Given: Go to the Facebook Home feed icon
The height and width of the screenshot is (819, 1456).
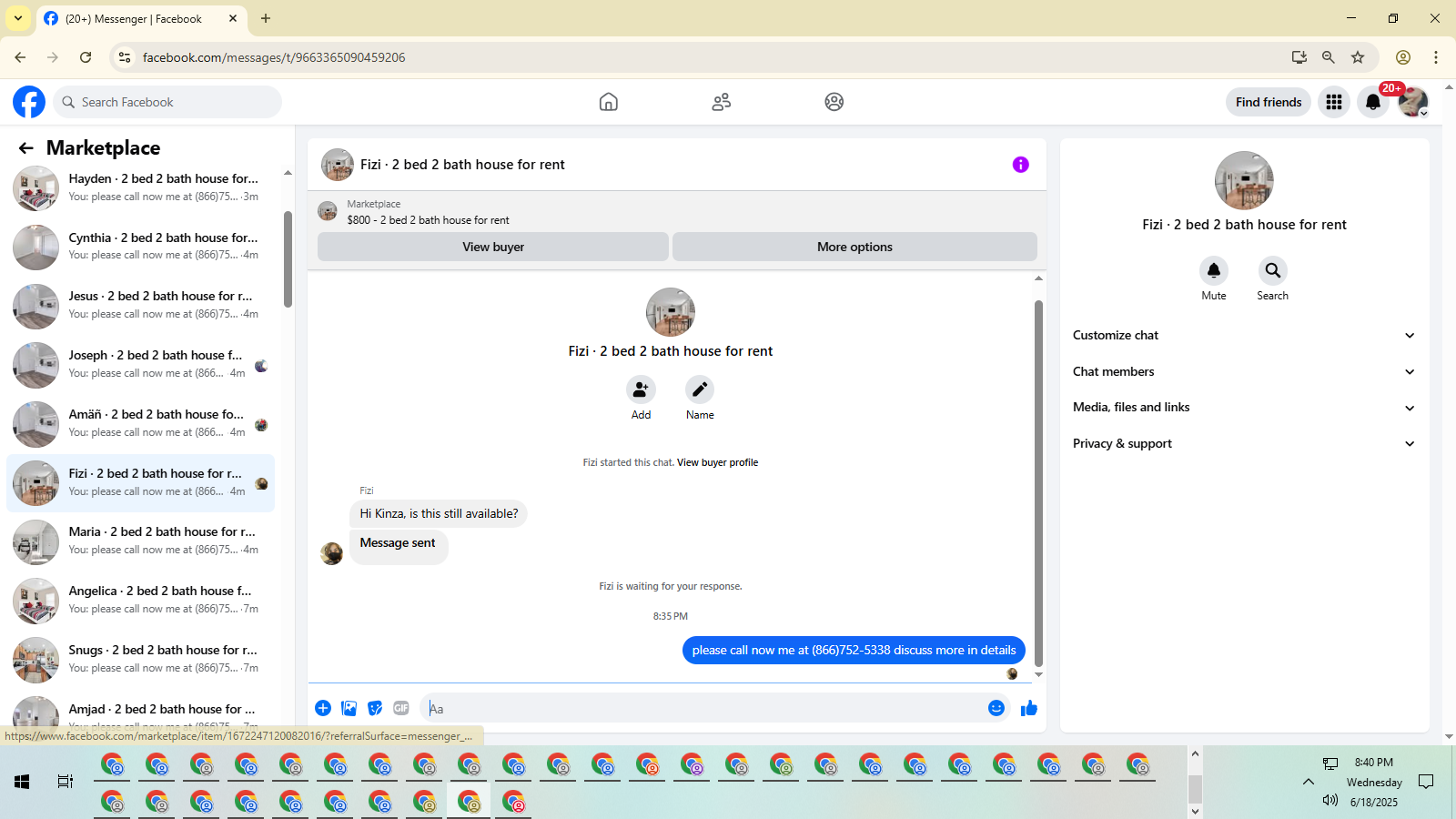Looking at the screenshot, I should [x=609, y=102].
